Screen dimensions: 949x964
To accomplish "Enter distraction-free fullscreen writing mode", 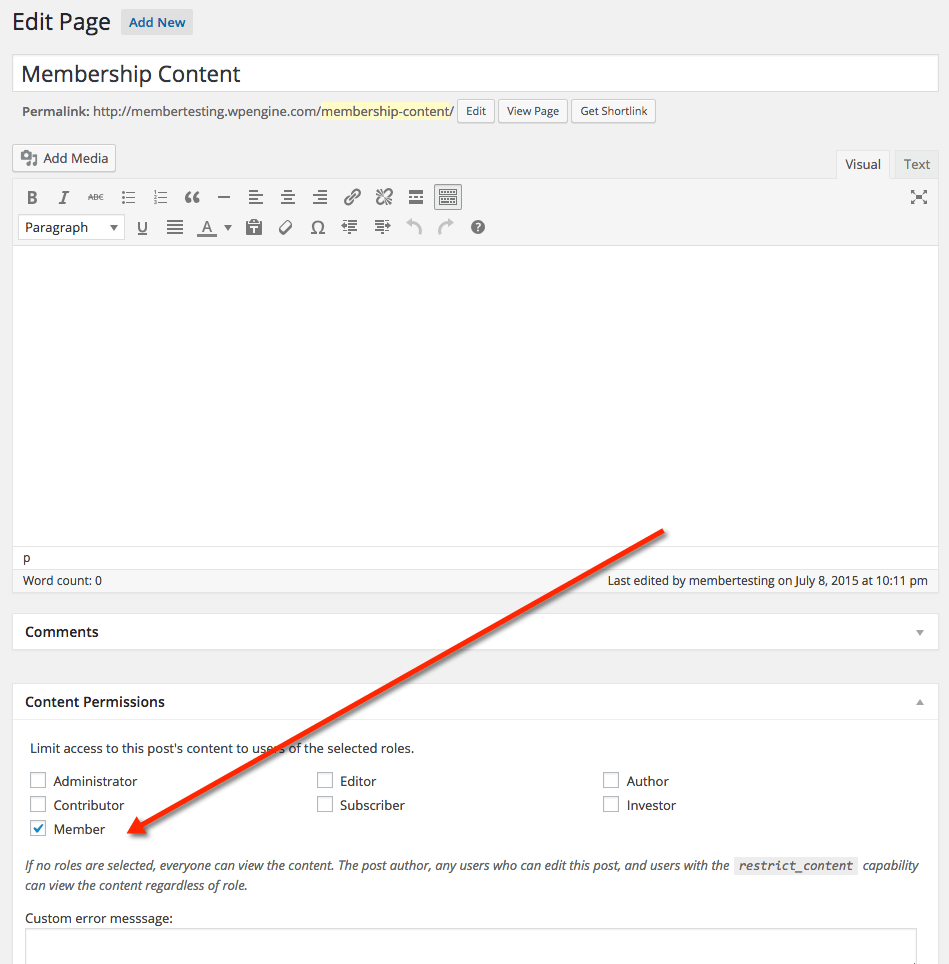I will tap(918, 197).
